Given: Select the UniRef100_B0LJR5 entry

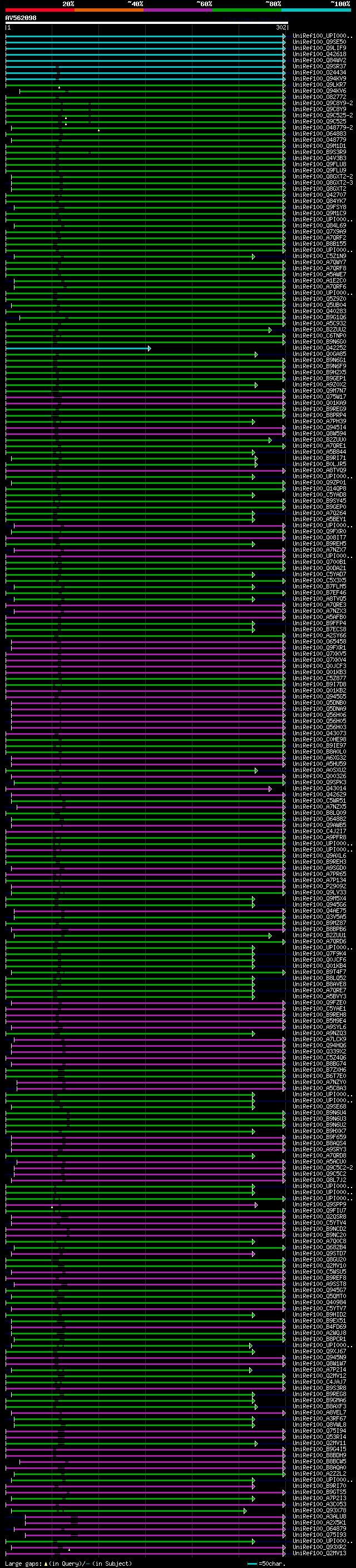Looking at the screenshot, I should (x=319, y=464).
